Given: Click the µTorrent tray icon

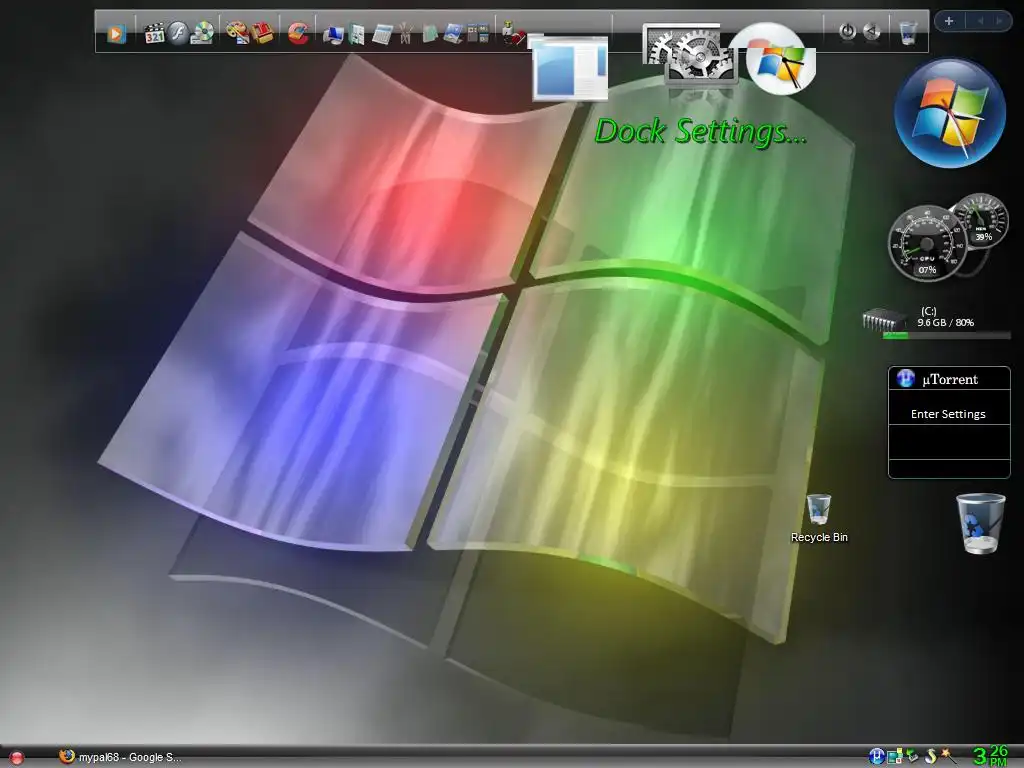Looking at the screenshot, I should [876, 756].
